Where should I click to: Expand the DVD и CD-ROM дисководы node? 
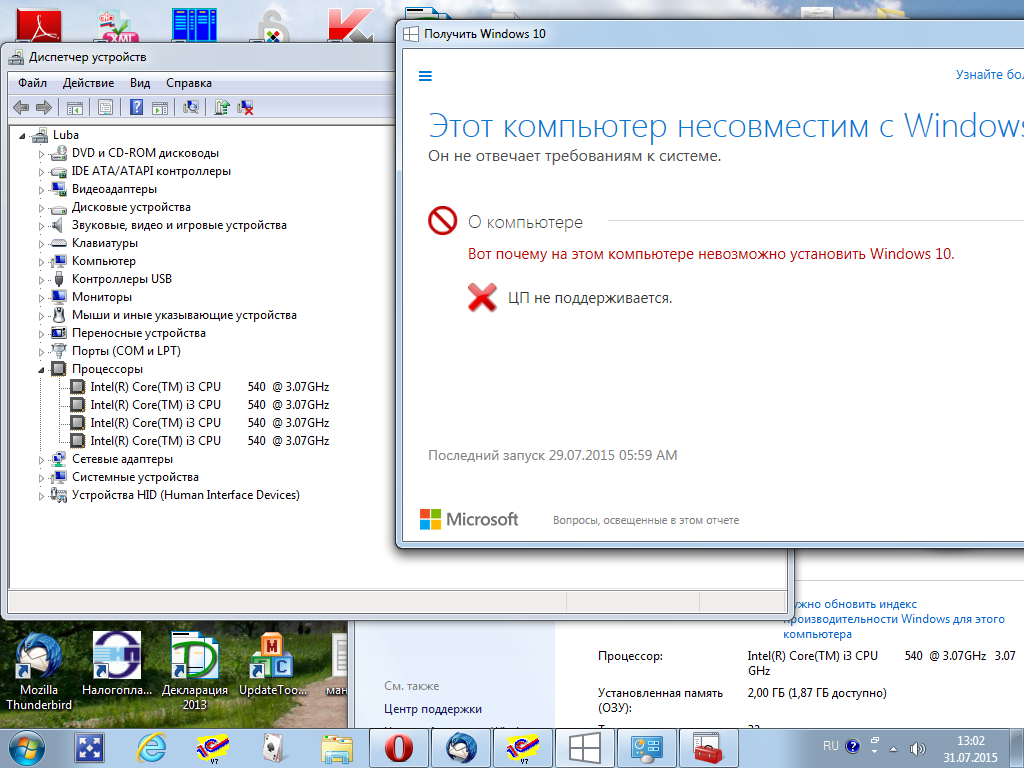tap(41, 154)
